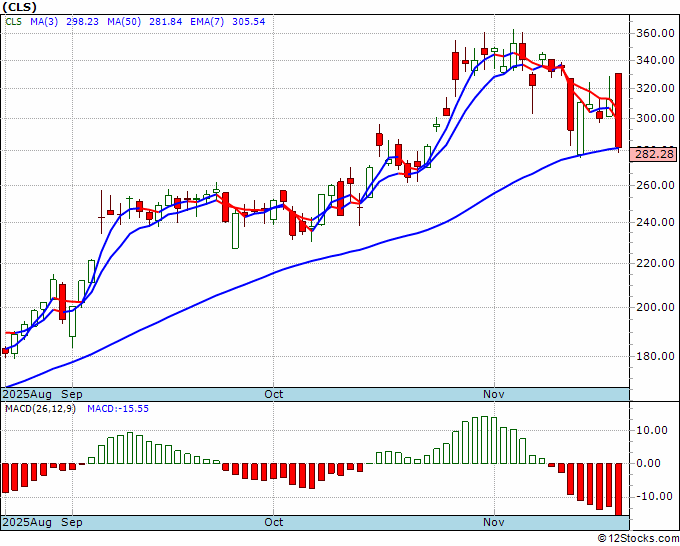Click the last red MACD histogram bar

pyautogui.click(x=619, y=489)
